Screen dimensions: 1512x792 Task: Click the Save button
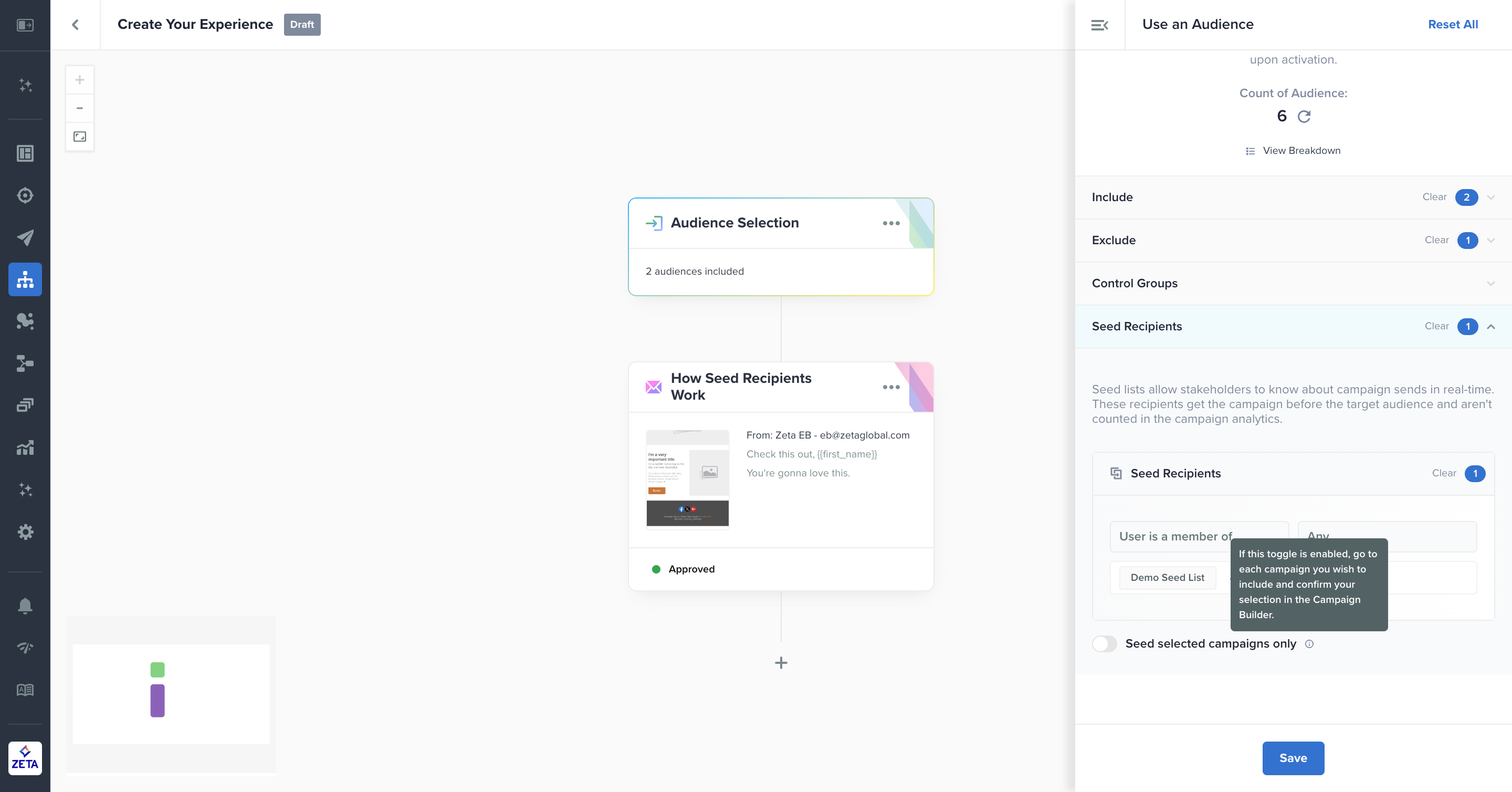[x=1293, y=758]
